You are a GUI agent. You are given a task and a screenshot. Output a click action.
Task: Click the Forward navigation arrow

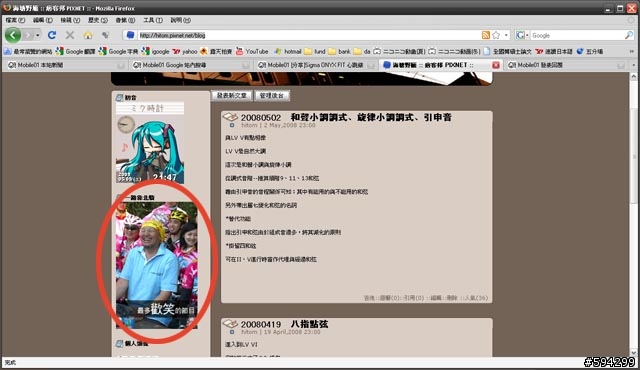pos(28,35)
